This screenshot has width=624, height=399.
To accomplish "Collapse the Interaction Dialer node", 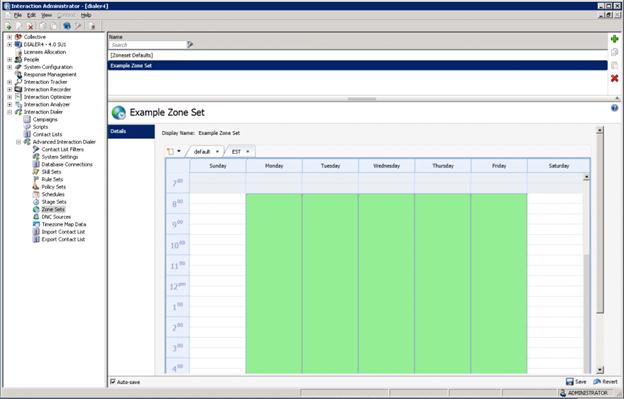I will (x=10, y=112).
